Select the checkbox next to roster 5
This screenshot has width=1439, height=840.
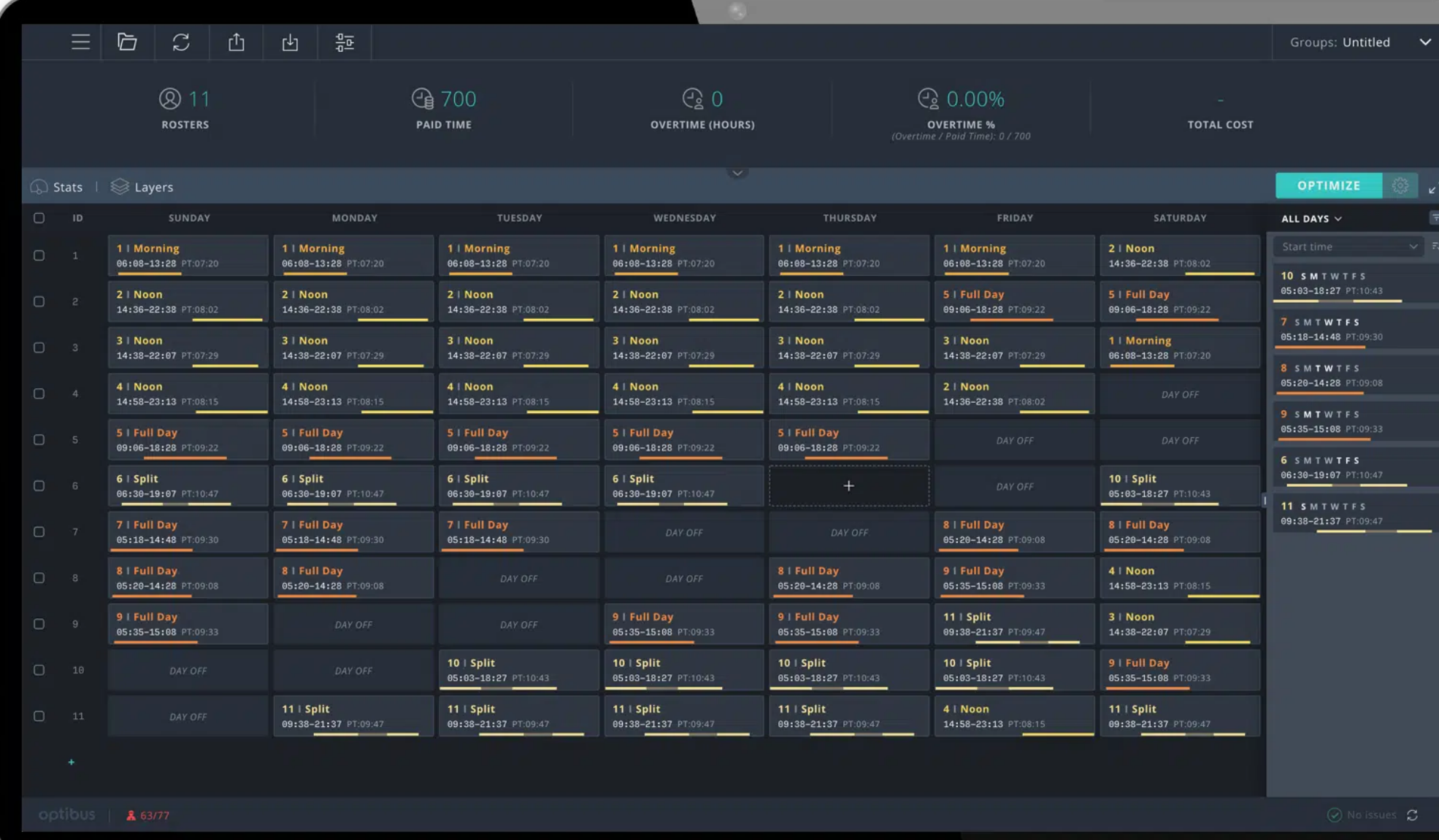click(39, 439)
